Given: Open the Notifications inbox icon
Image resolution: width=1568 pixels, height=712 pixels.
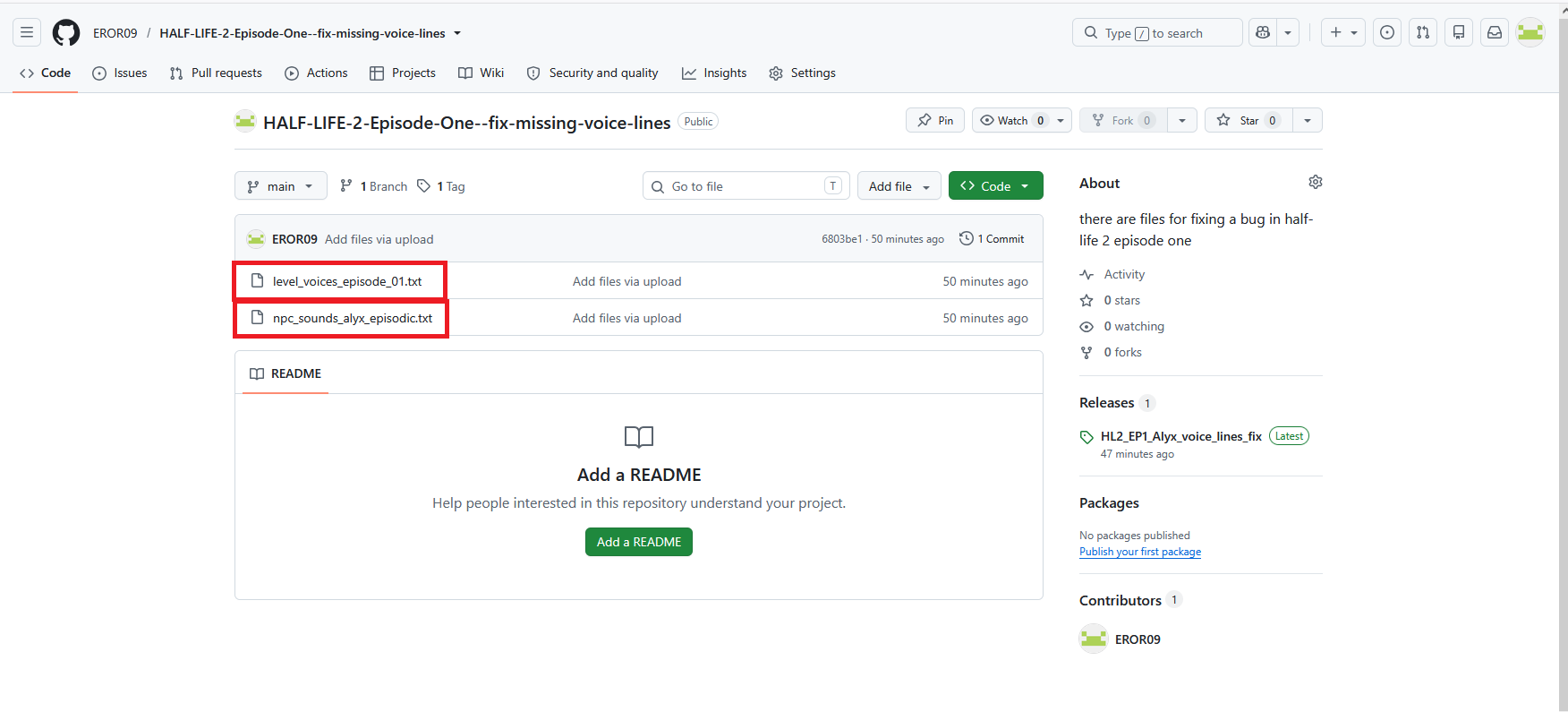Looking at the screenshot, I should tap(1495, 33).
